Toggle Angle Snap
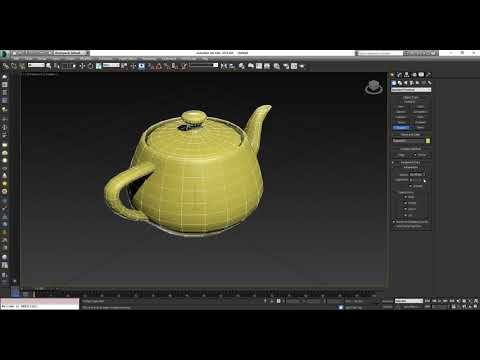This screenshot has height=360, width=480. tap(159, 66)
